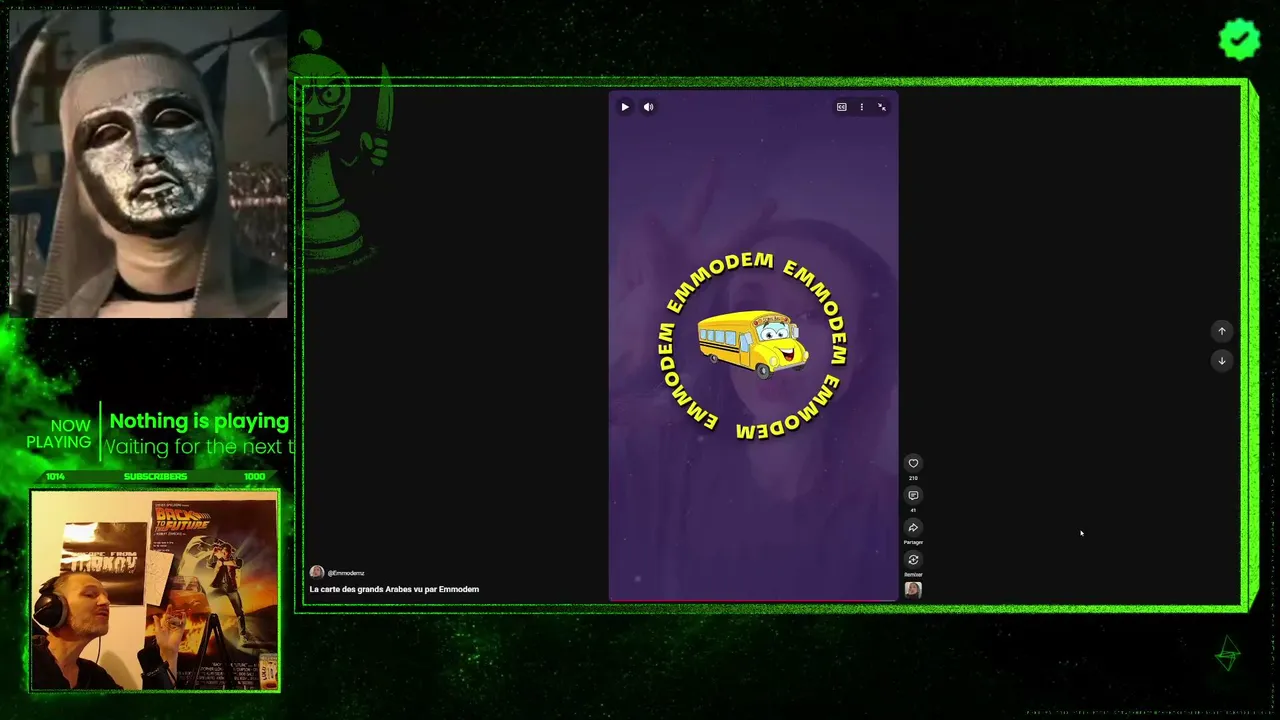Click the masked figure video panel
1280x720 pixels.
[x=148, y=164]
